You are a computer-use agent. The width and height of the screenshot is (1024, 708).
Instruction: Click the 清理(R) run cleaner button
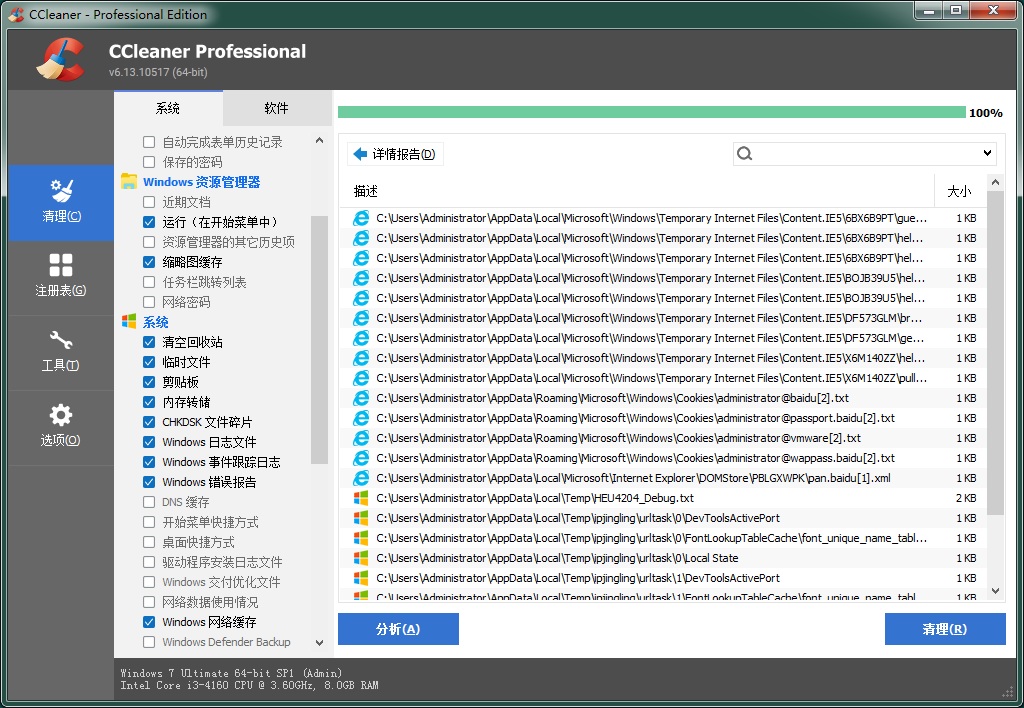pos(945,629)
